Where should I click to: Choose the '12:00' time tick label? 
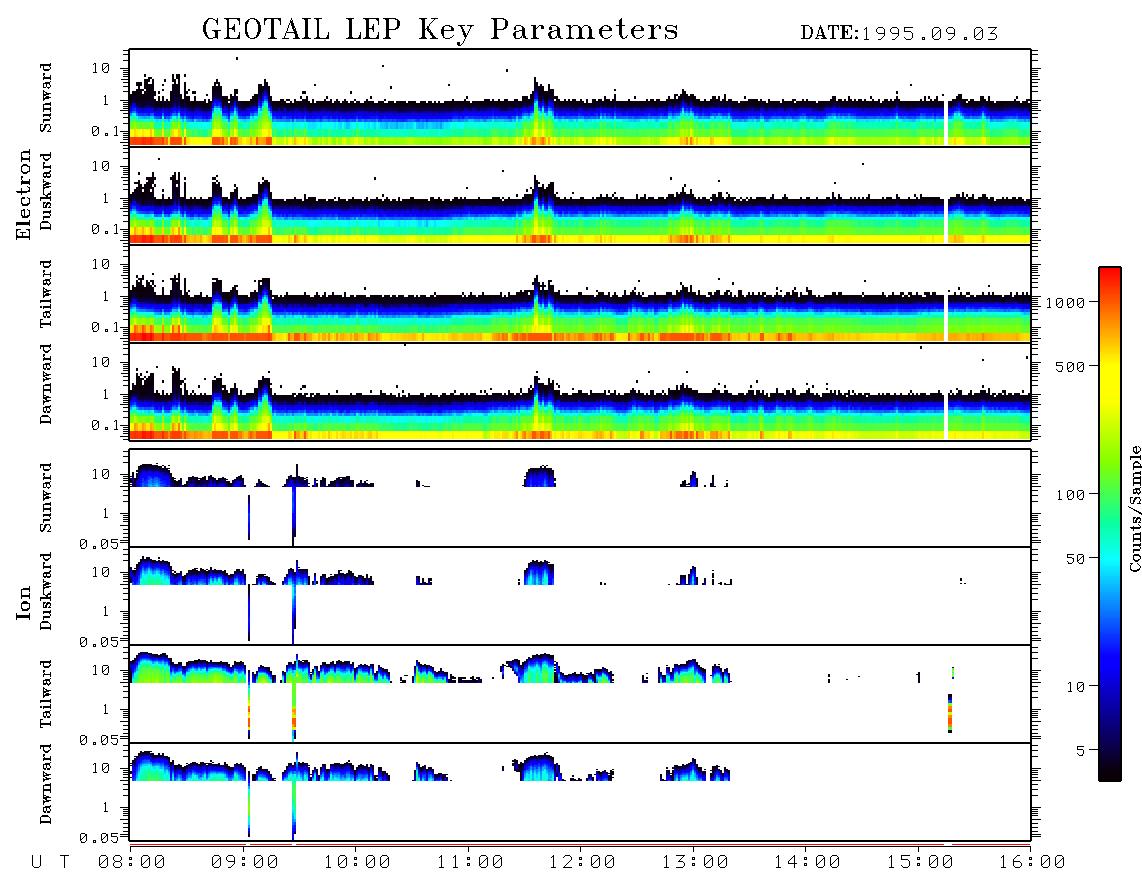(582, 863)
